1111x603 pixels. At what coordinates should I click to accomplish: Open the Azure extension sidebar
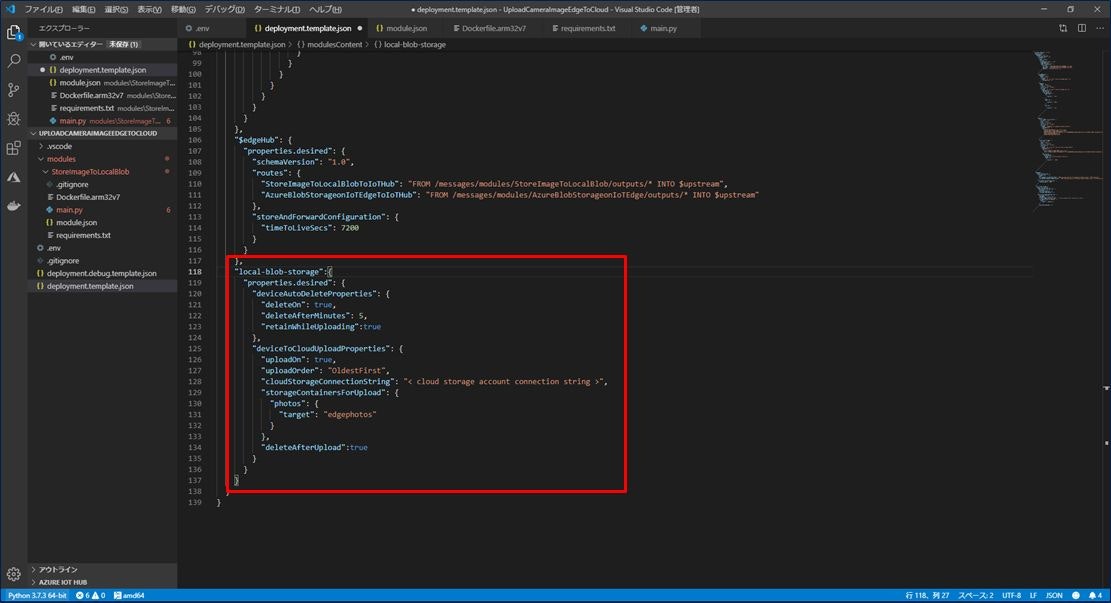(13, 177)
